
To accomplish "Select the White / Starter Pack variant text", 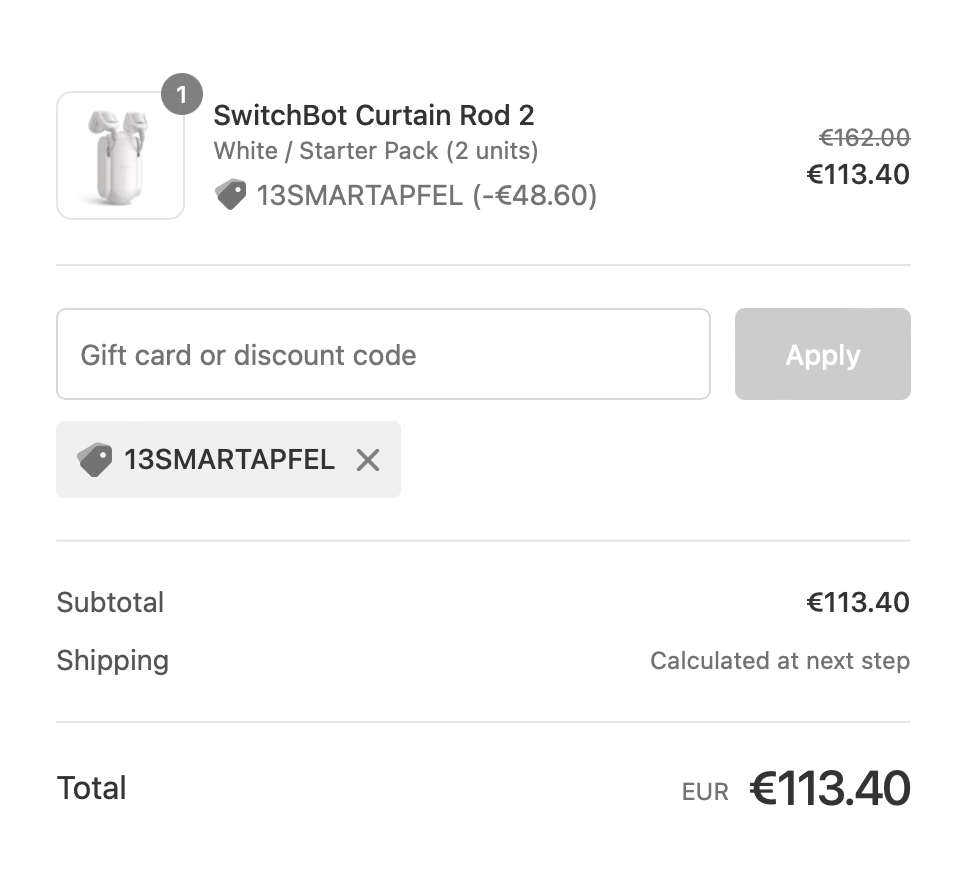I will (376, 151).
